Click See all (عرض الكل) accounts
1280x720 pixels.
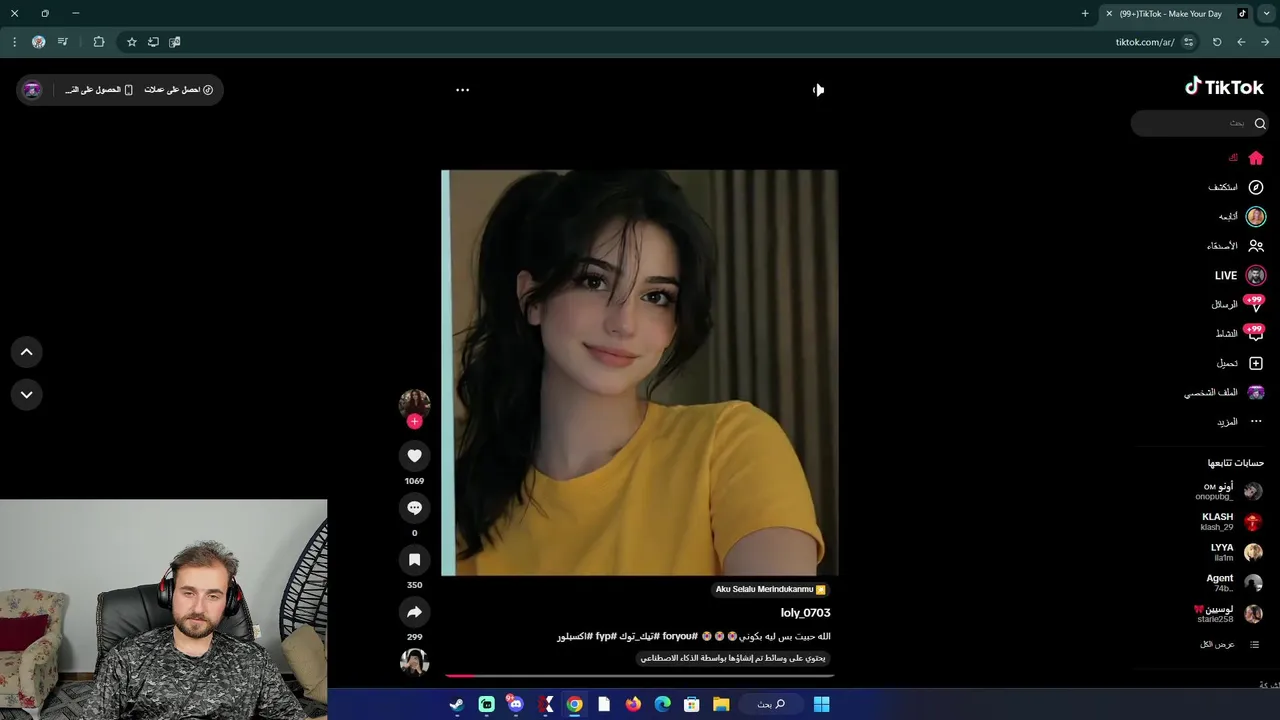1230,645
